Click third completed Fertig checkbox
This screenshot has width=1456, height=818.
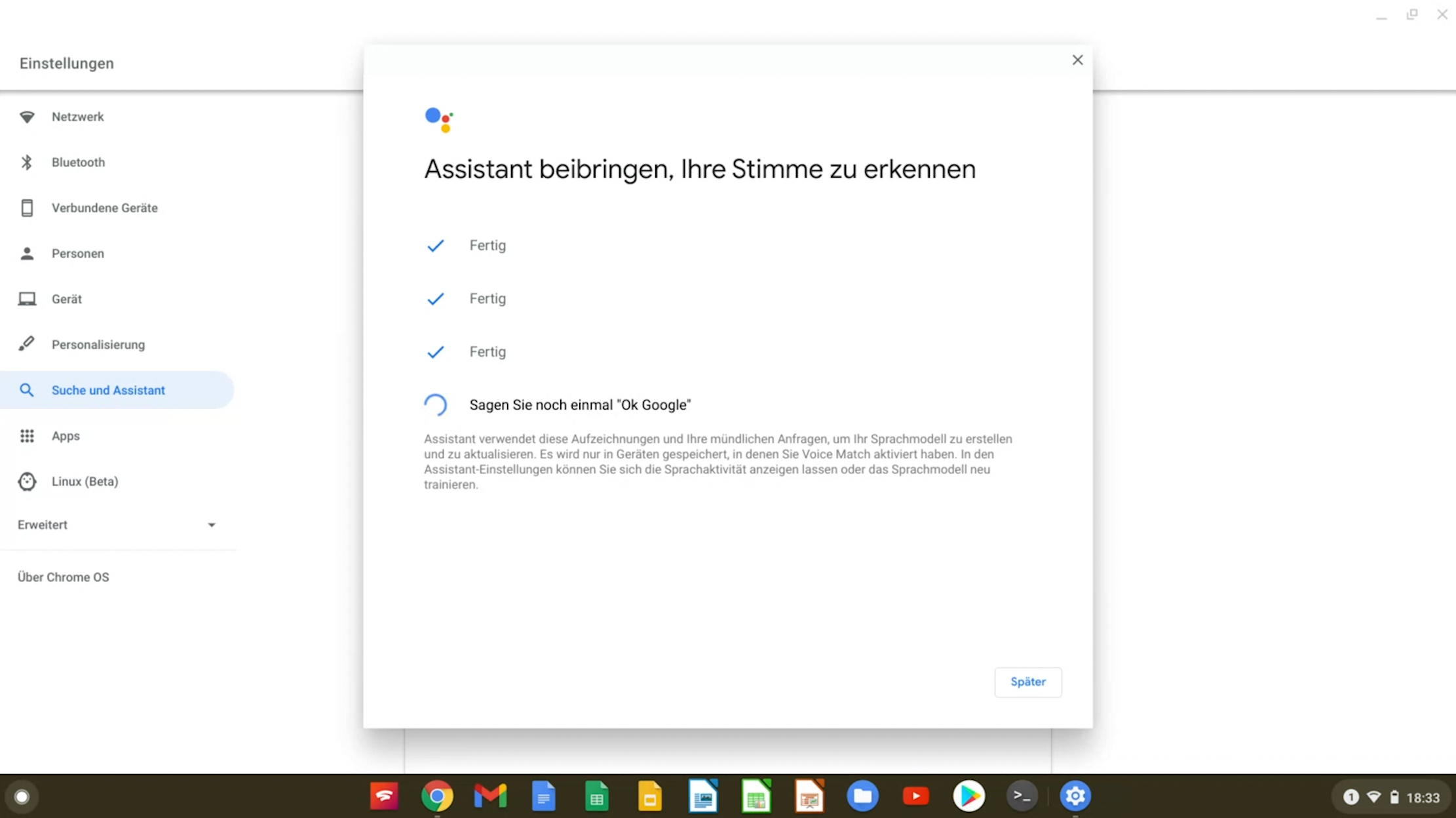436,351
